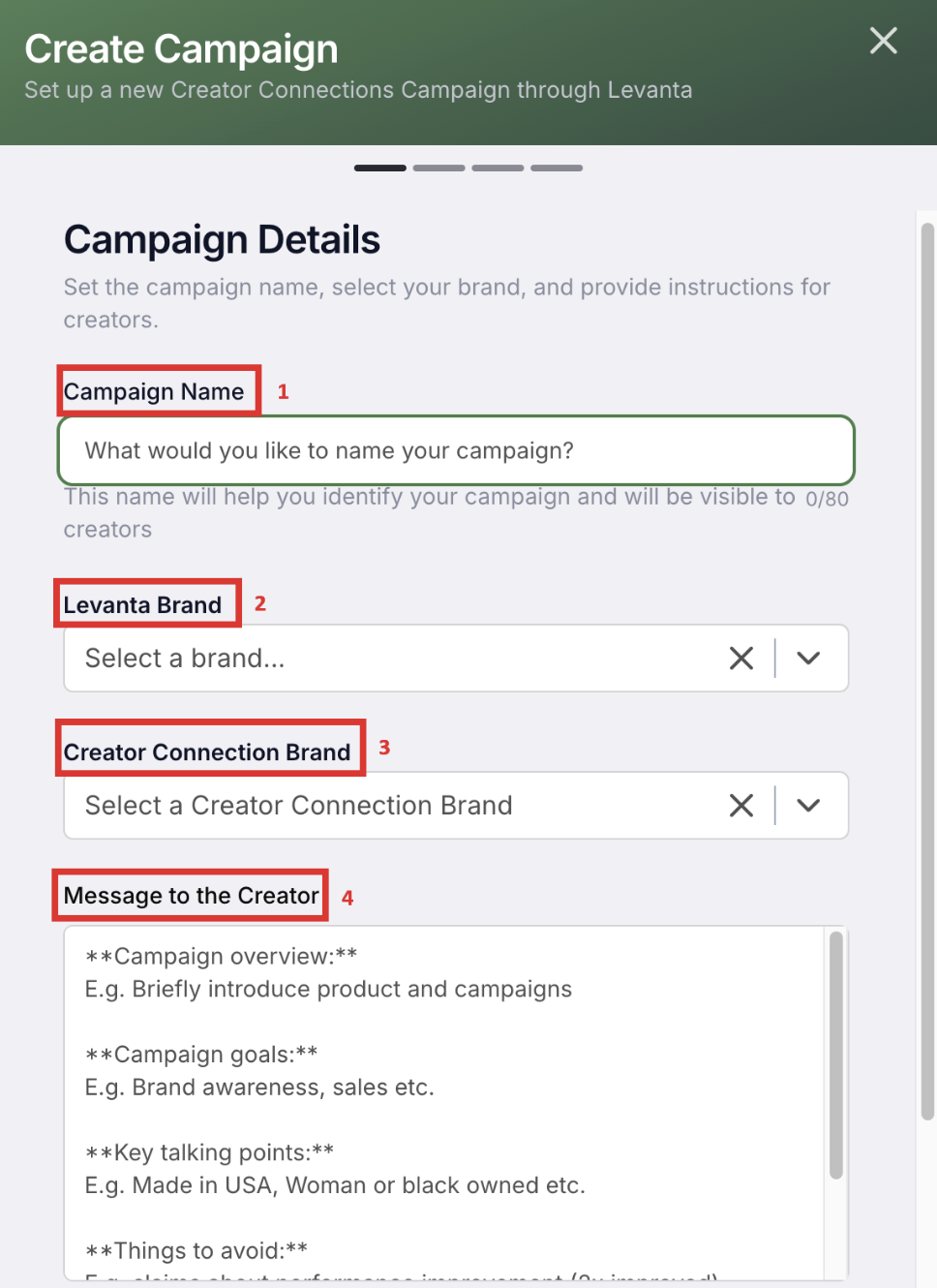
Task: Expand the Creator Connection Brand dropdown arrow
Action: (x=808, y=806)
